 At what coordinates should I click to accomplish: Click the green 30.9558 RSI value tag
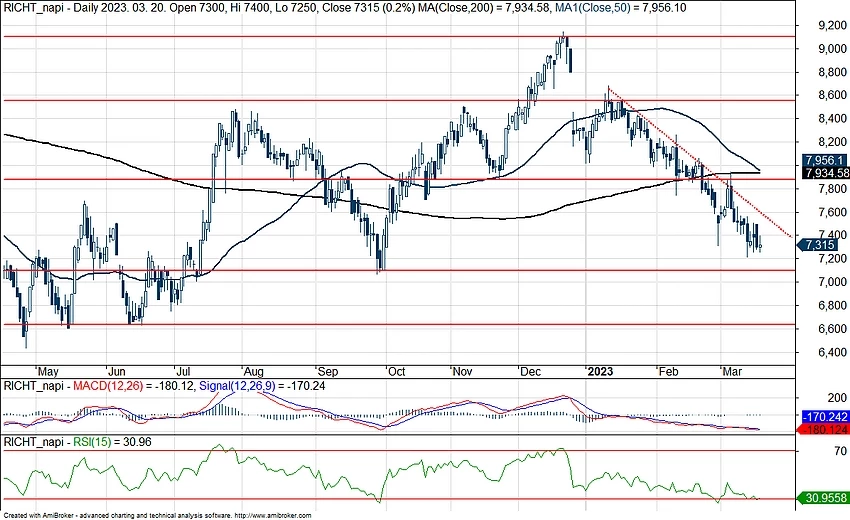coord(824,497)
